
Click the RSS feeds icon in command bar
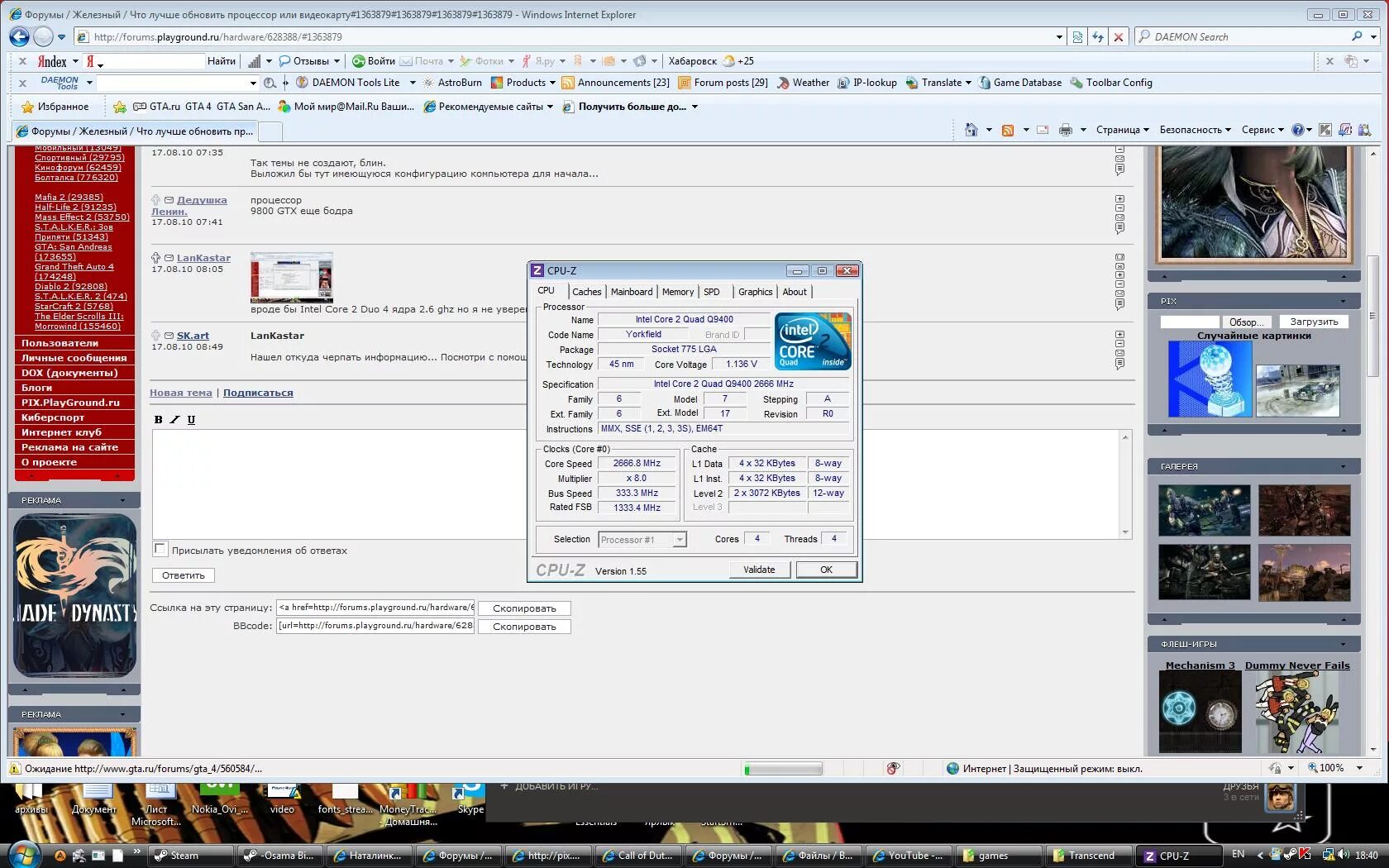pyautogui.click(x=1008, y=130)
